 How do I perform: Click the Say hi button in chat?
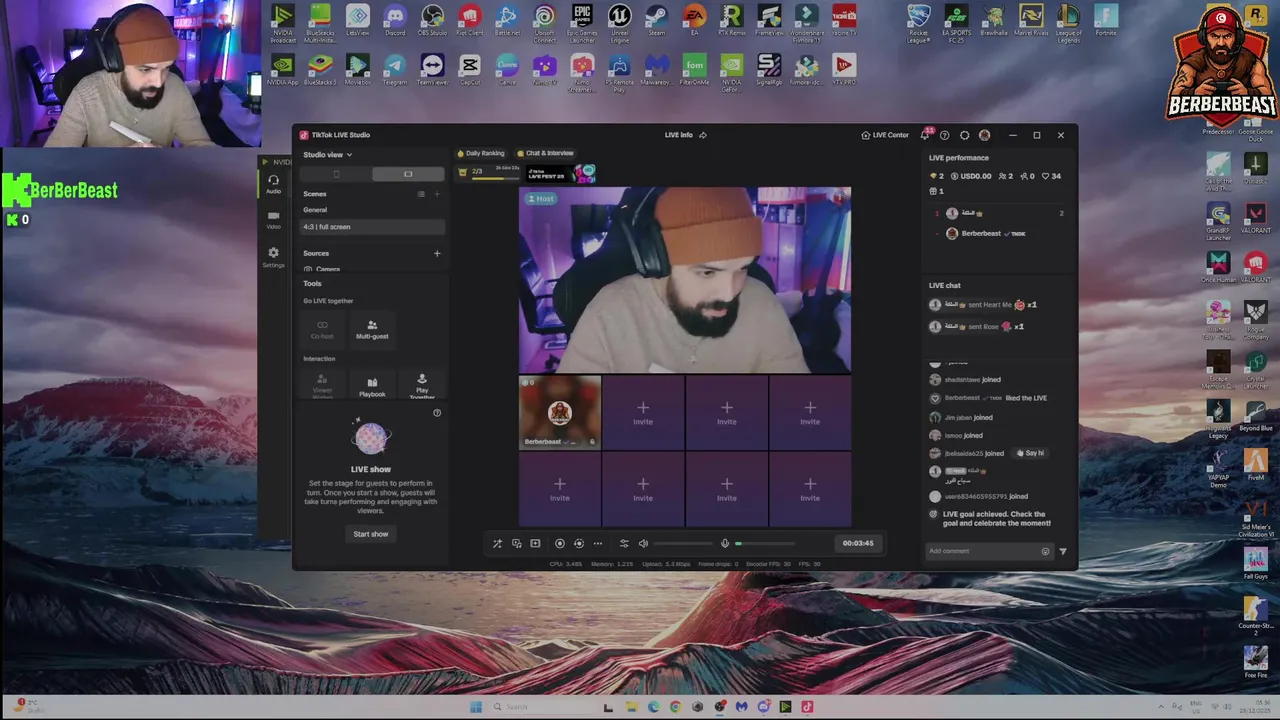(1030, 453)
